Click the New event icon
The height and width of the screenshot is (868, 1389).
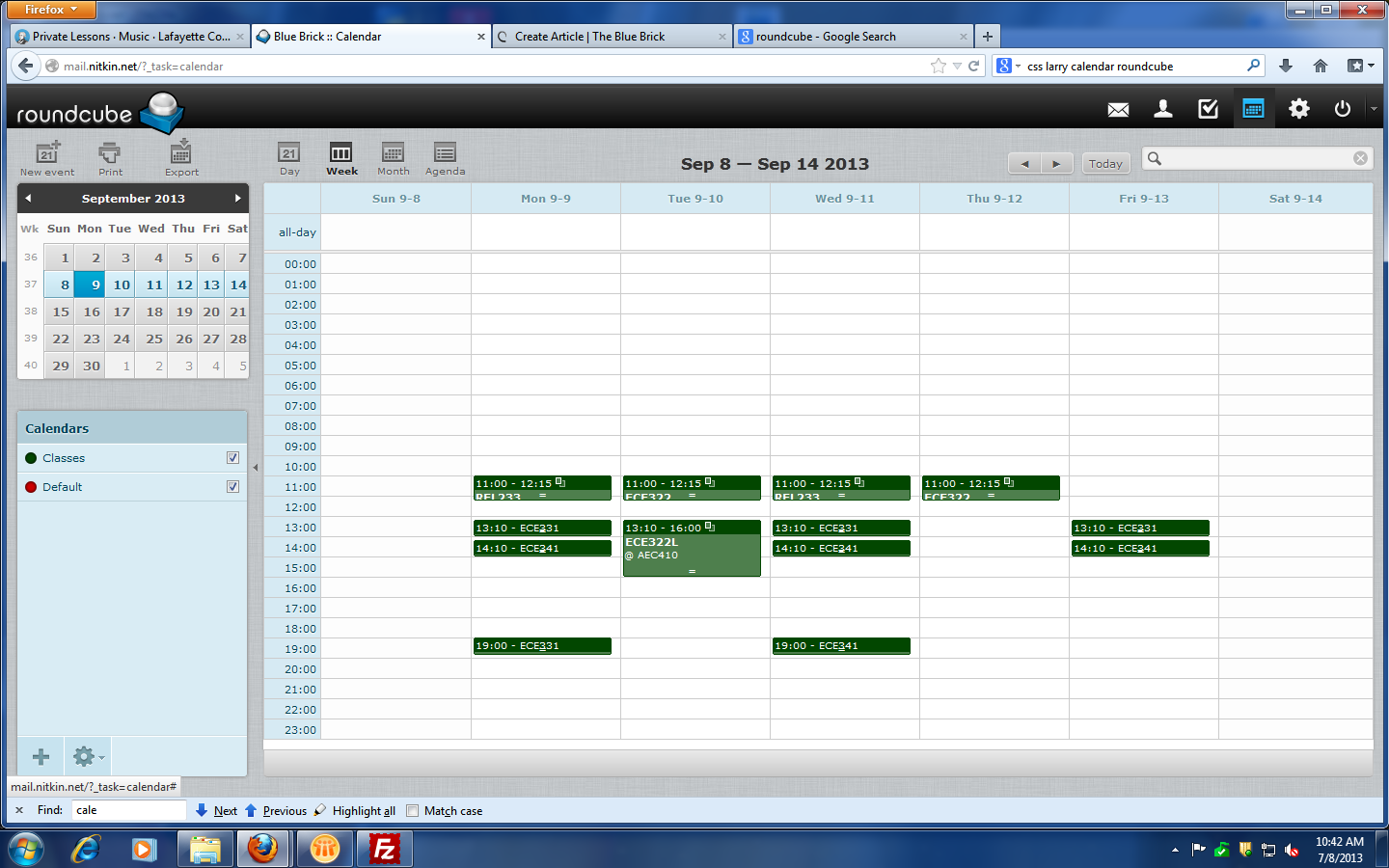click(47, 153)
